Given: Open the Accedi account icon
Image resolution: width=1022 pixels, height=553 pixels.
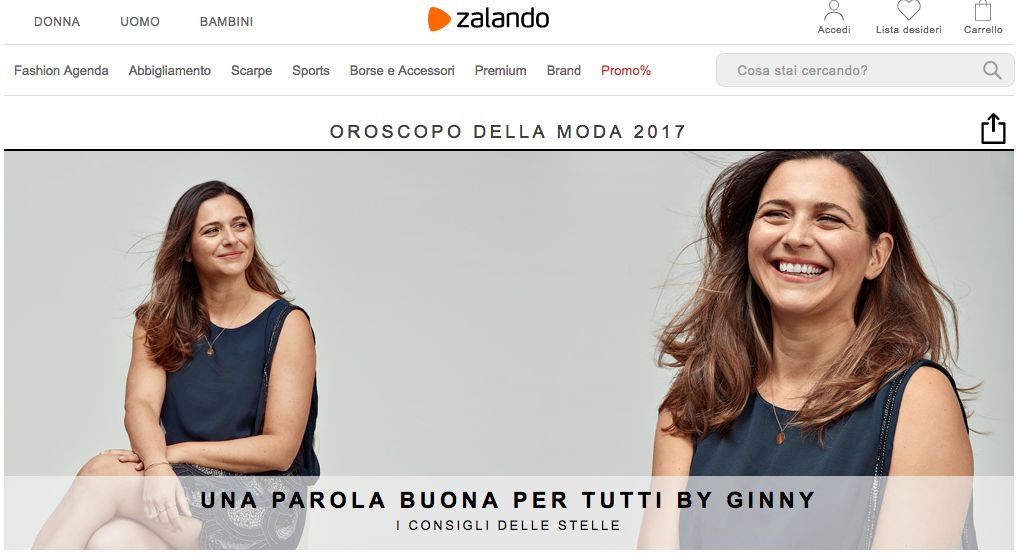Looking at the screenshot, I should tap(834, 11).
